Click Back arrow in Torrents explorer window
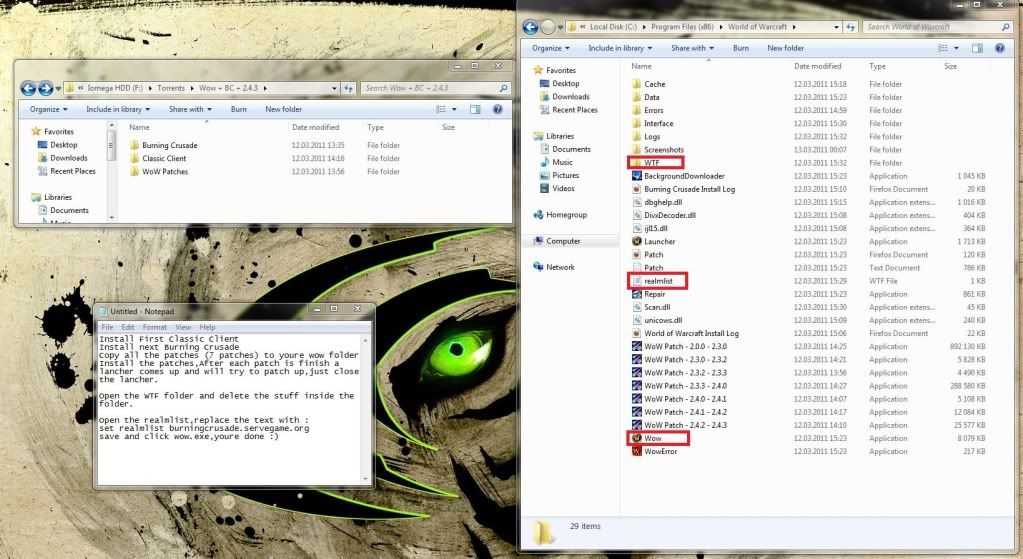 (x=28, y=88)
